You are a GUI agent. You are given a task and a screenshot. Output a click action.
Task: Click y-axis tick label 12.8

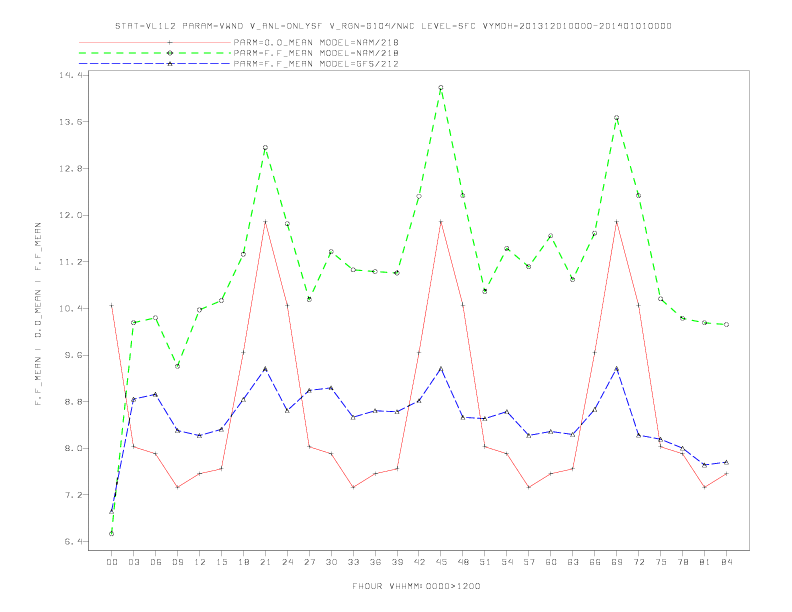[x=69, y=168]
